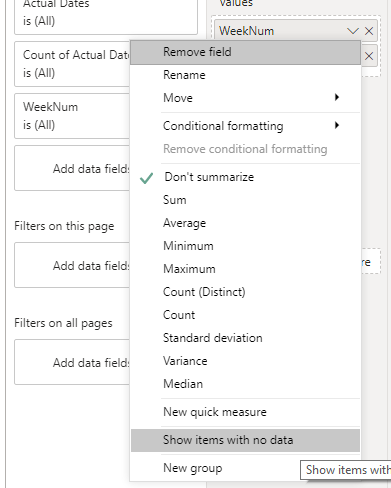391x488 pixels.
Task: Open Conditional formatting submenu
Action: [x=245, y=126]
